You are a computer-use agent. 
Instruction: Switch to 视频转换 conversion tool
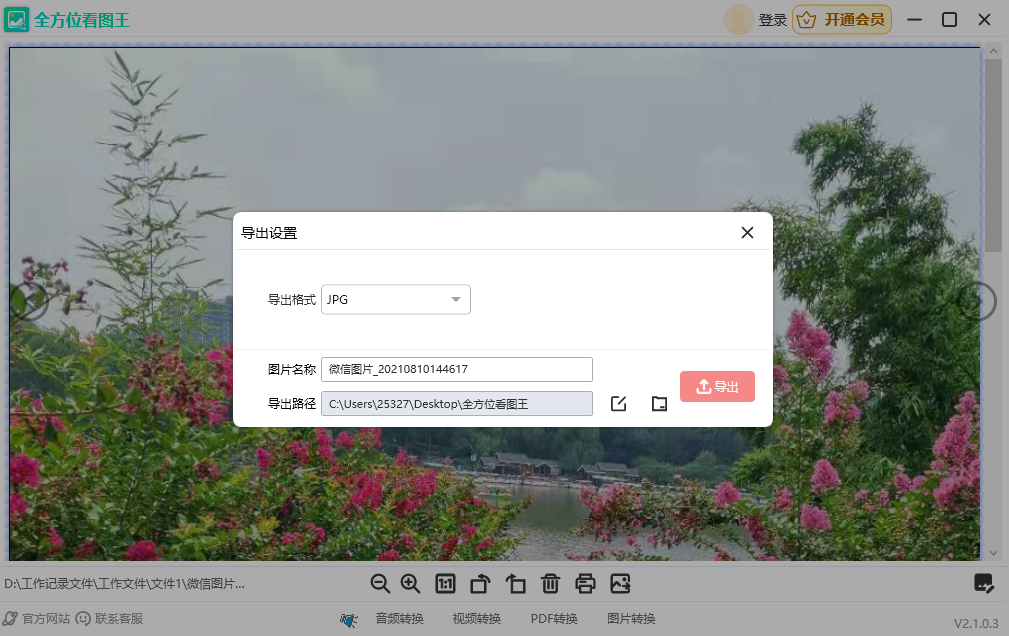point(476,618)
